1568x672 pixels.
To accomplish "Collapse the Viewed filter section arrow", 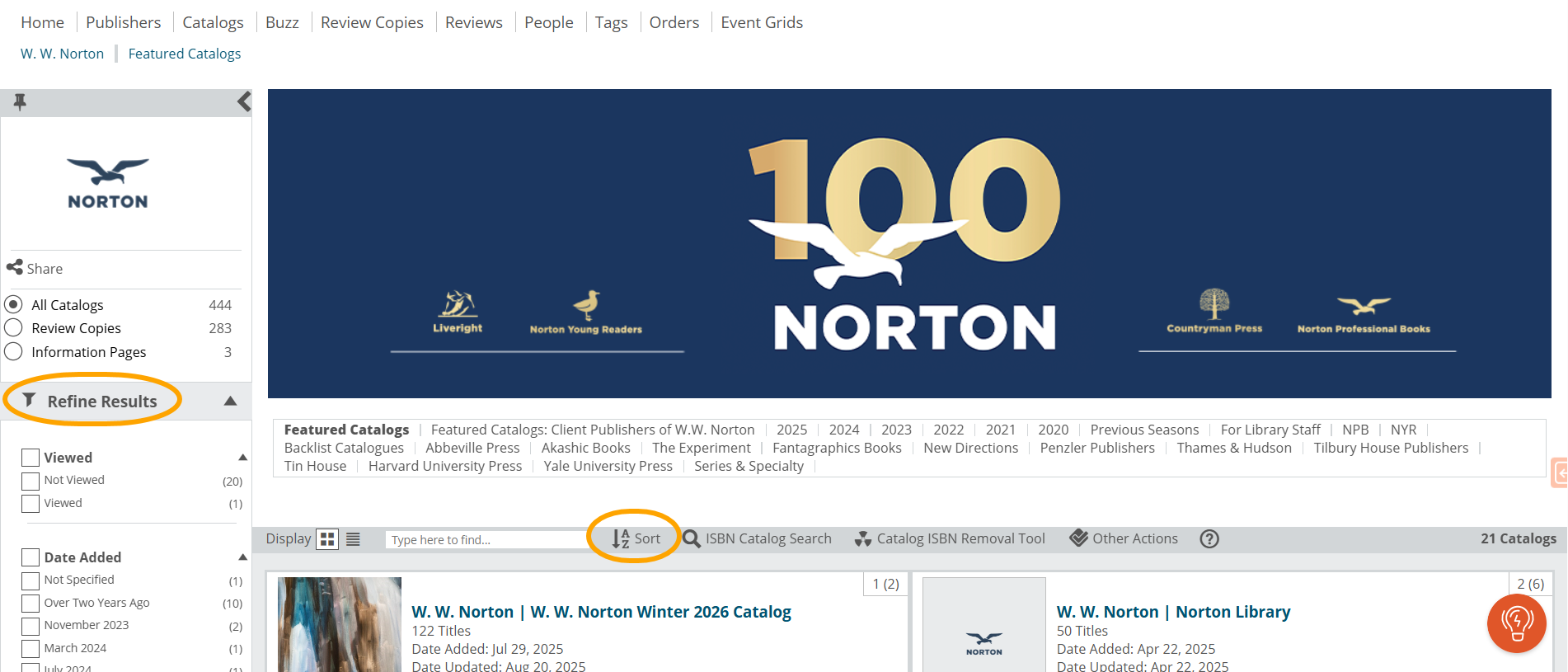I will [242, 457].
